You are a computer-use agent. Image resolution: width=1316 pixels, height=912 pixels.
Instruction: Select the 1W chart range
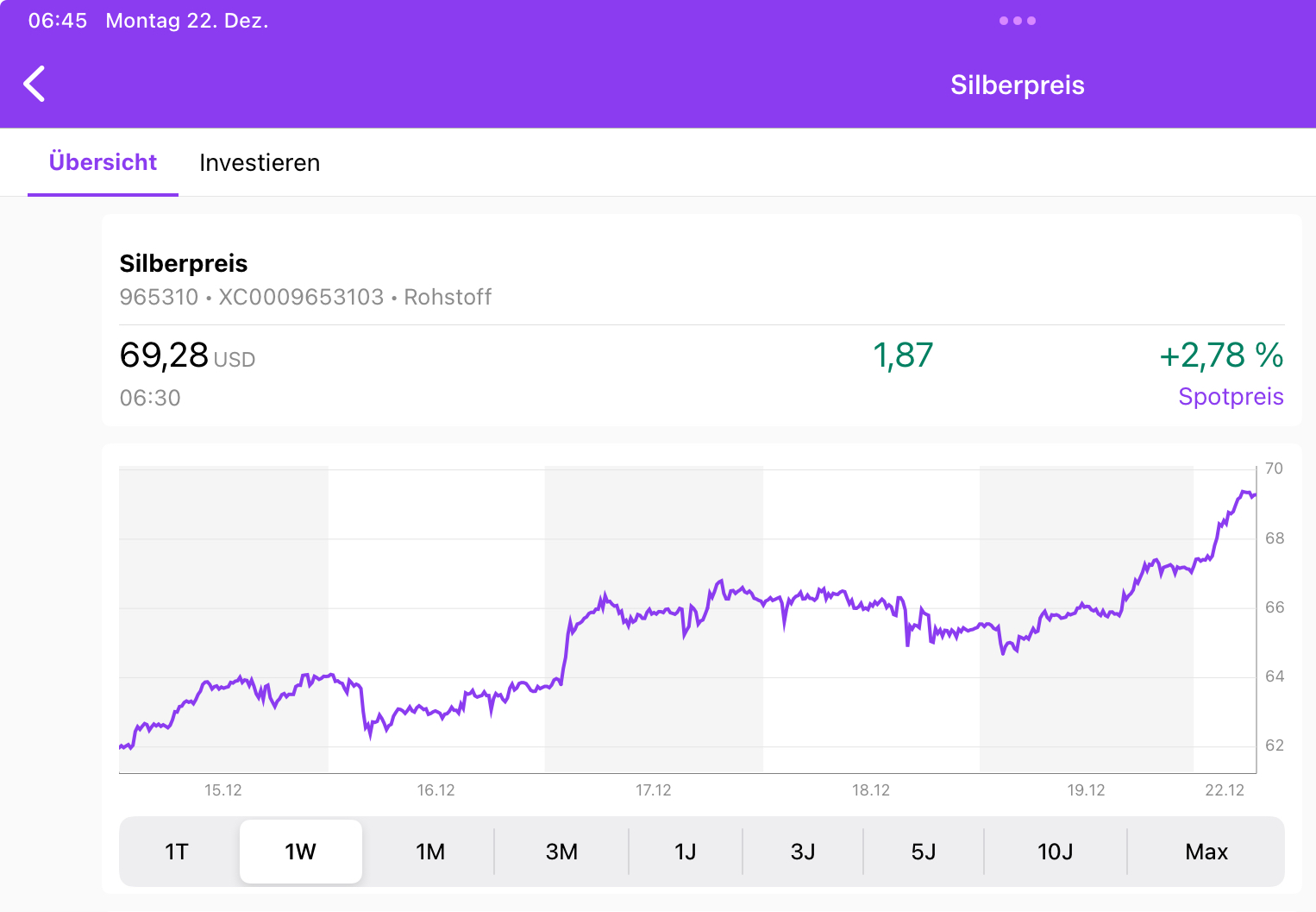[300, 852]
